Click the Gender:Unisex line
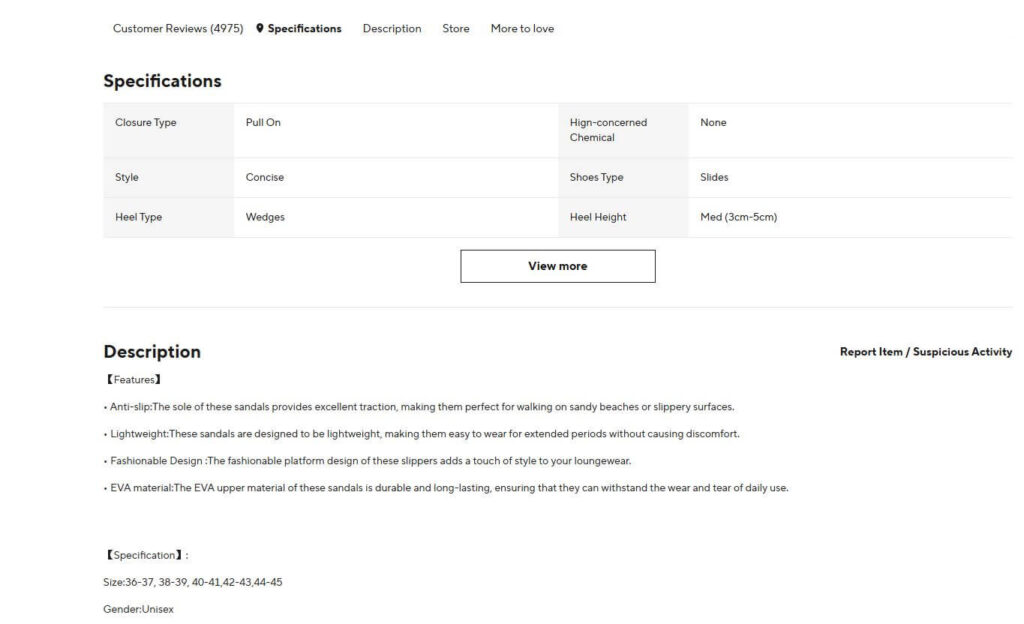The height and width of the screenshot is (624, 1024). pos(138,610)
